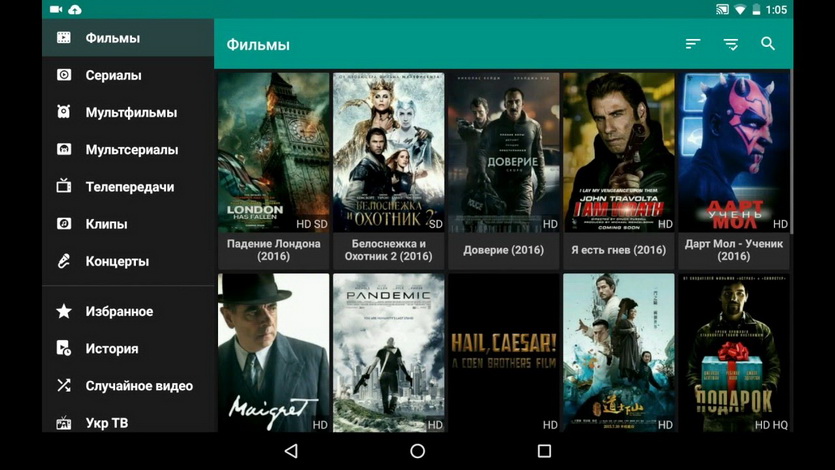Tap the TV icon beside Телепередачи
The height and width of the screenshot is (470, 835).
[64, 186]
